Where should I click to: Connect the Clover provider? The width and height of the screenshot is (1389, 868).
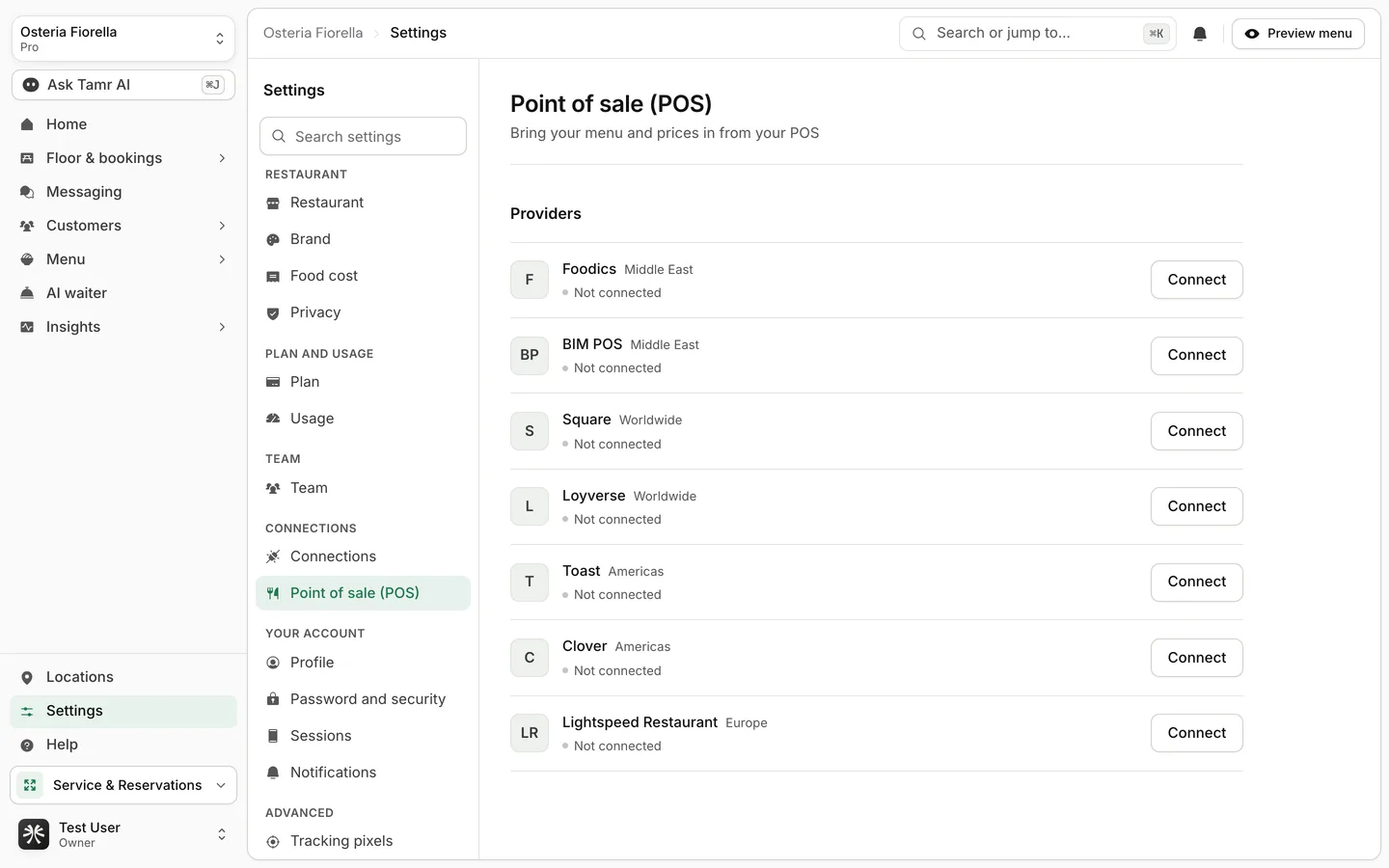[x=1197, y=658]
